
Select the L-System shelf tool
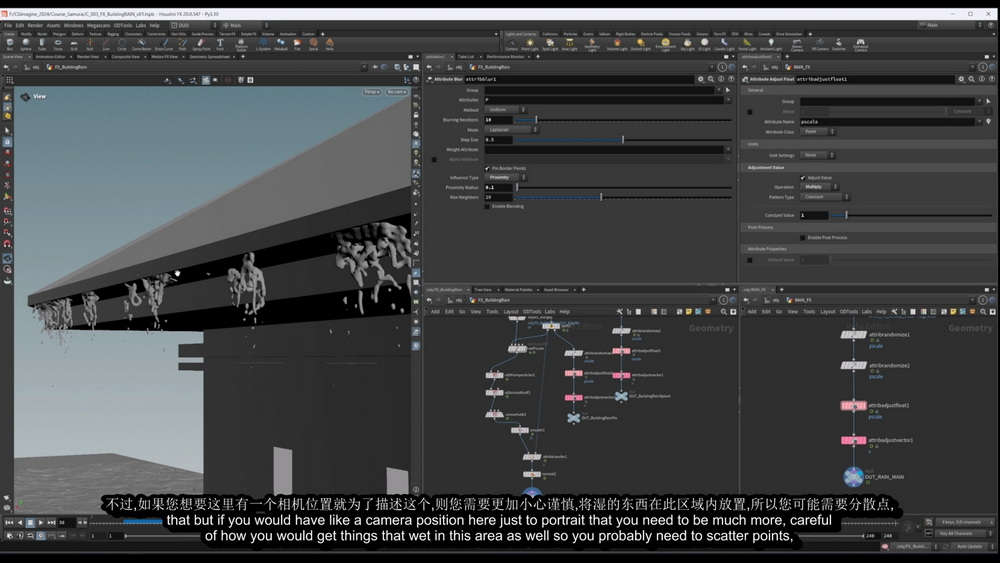[x=263, y=44]
